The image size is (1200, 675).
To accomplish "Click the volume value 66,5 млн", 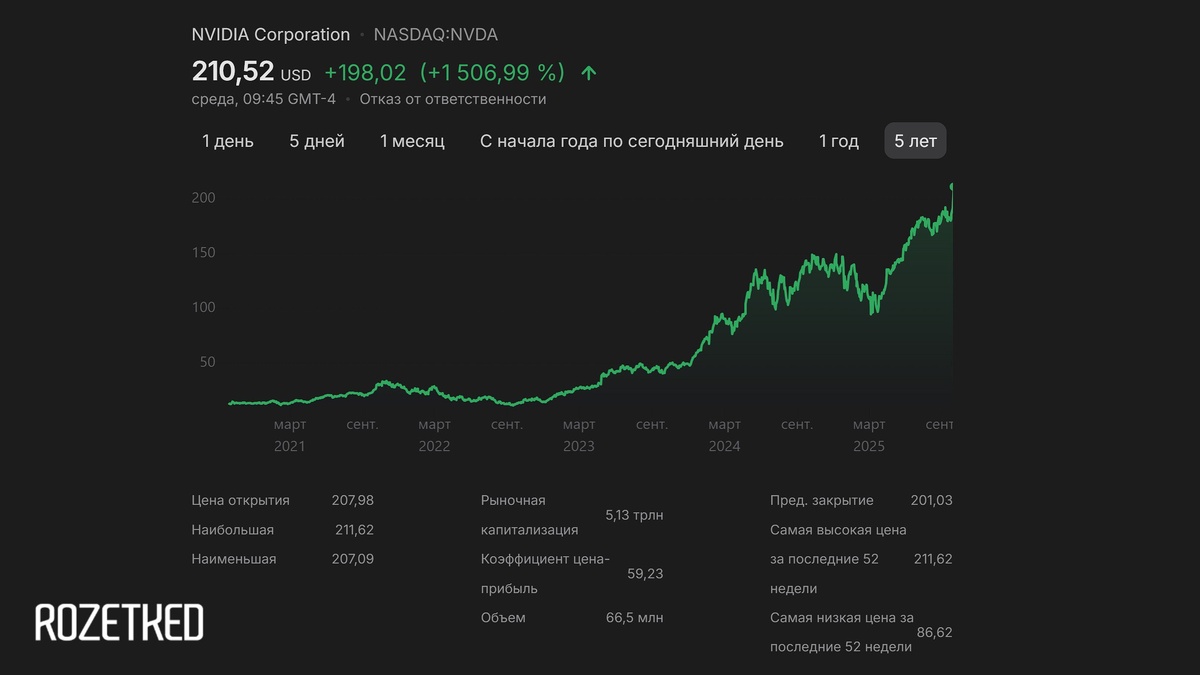I will [635, 618].
